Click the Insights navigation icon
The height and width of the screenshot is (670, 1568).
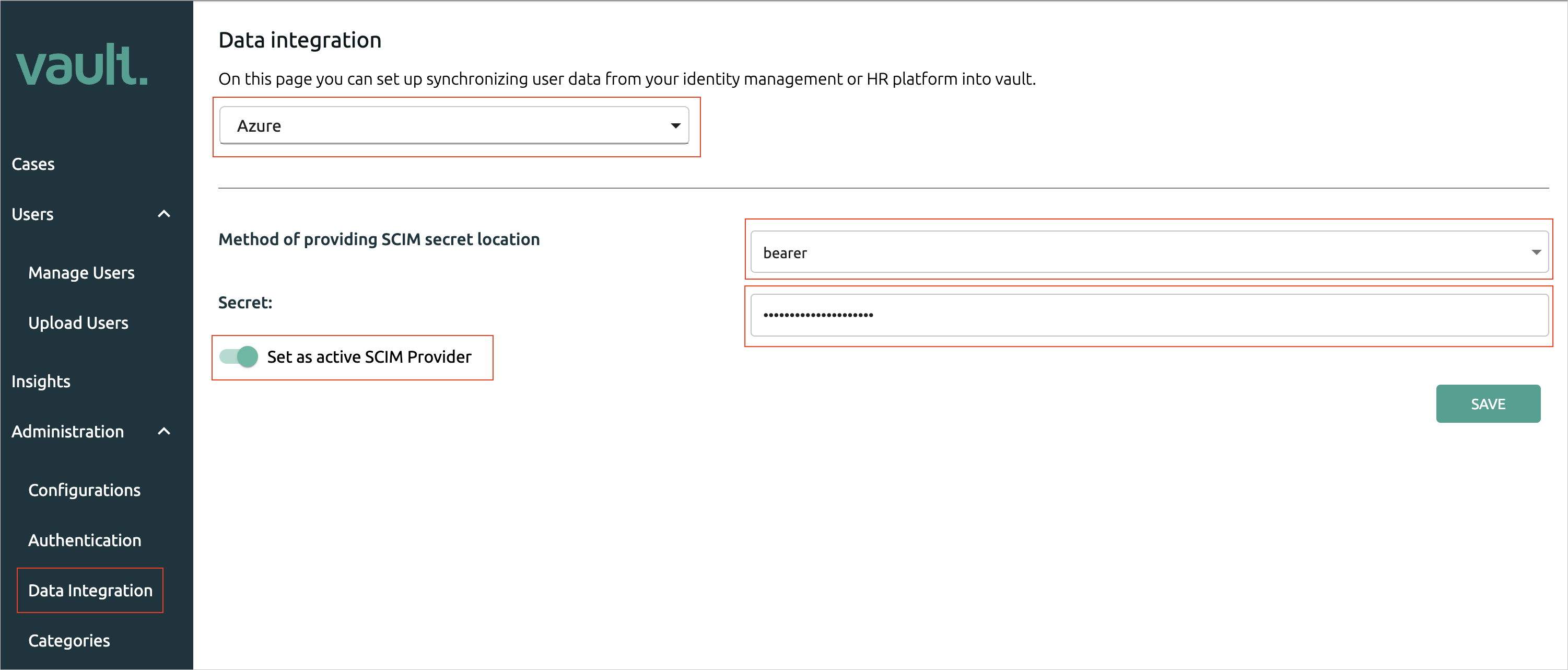(40, 380)
